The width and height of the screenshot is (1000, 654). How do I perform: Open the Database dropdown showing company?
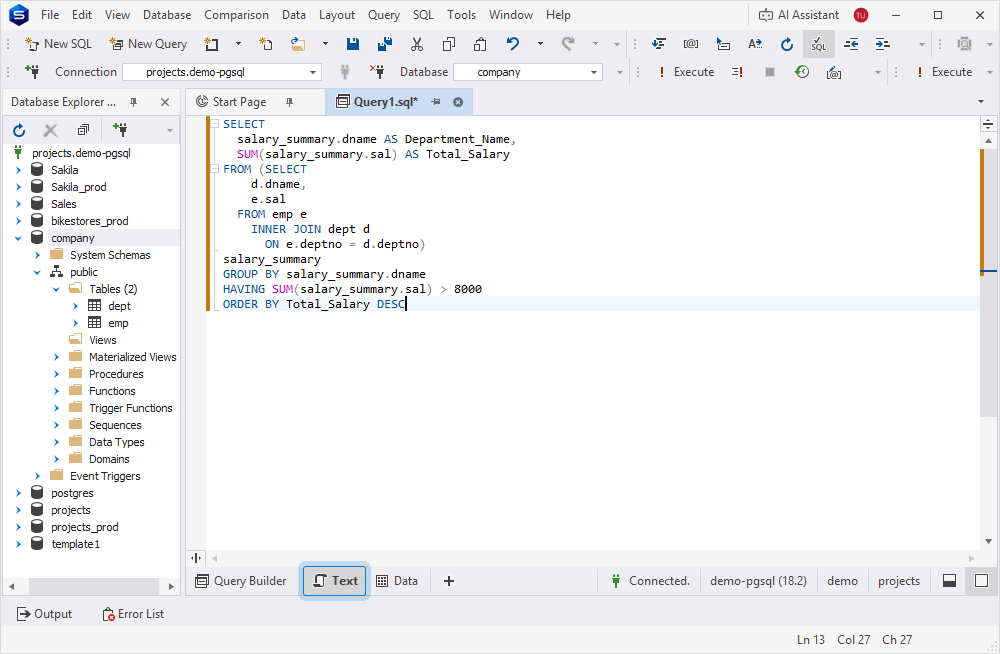(x=528, y=72)
